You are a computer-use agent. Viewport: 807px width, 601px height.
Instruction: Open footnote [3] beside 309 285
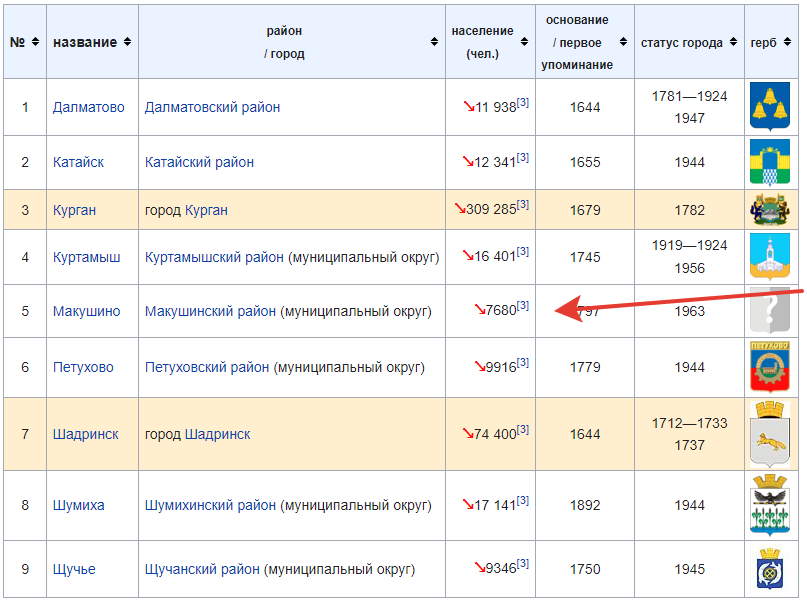(523, 204)
